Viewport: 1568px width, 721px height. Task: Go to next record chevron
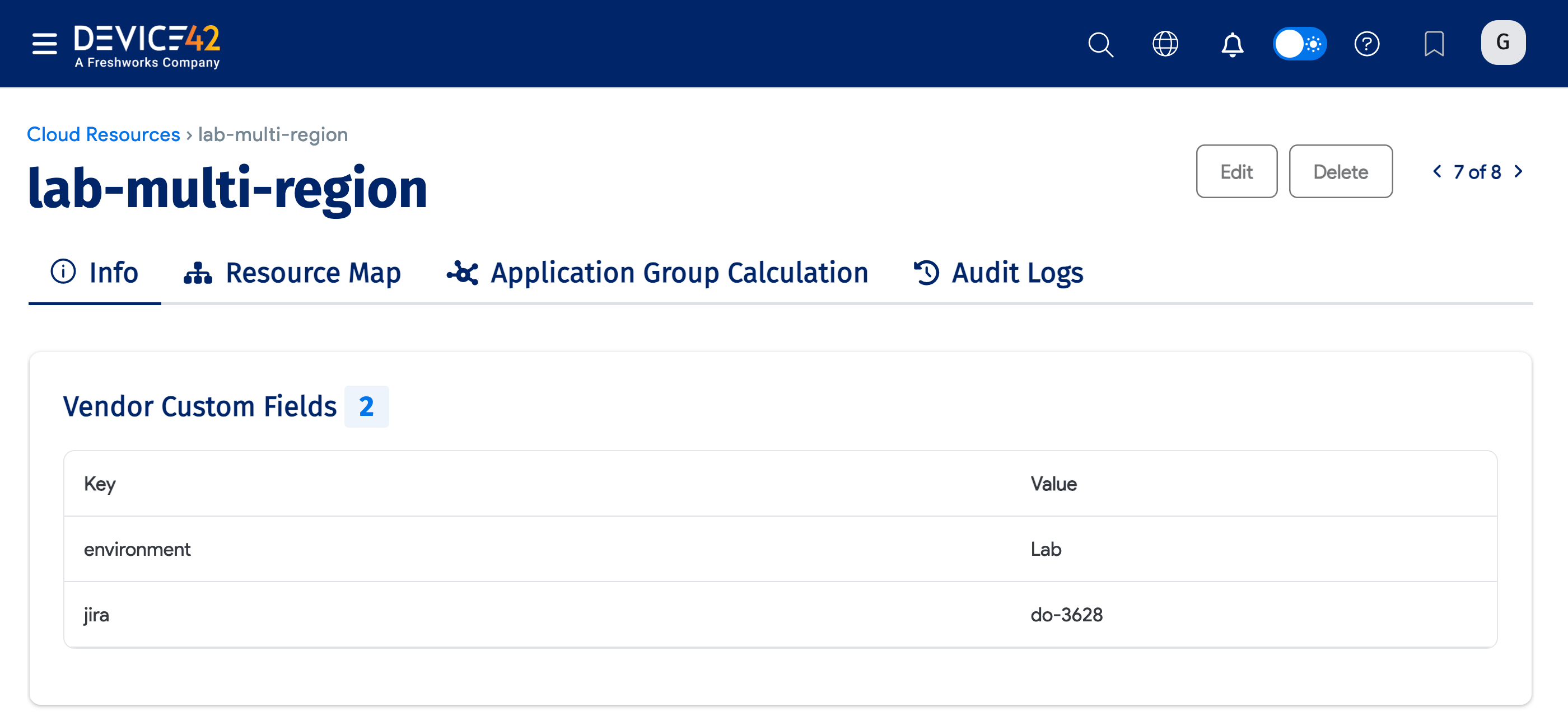pyautogui.click(x=1519, y=172)
